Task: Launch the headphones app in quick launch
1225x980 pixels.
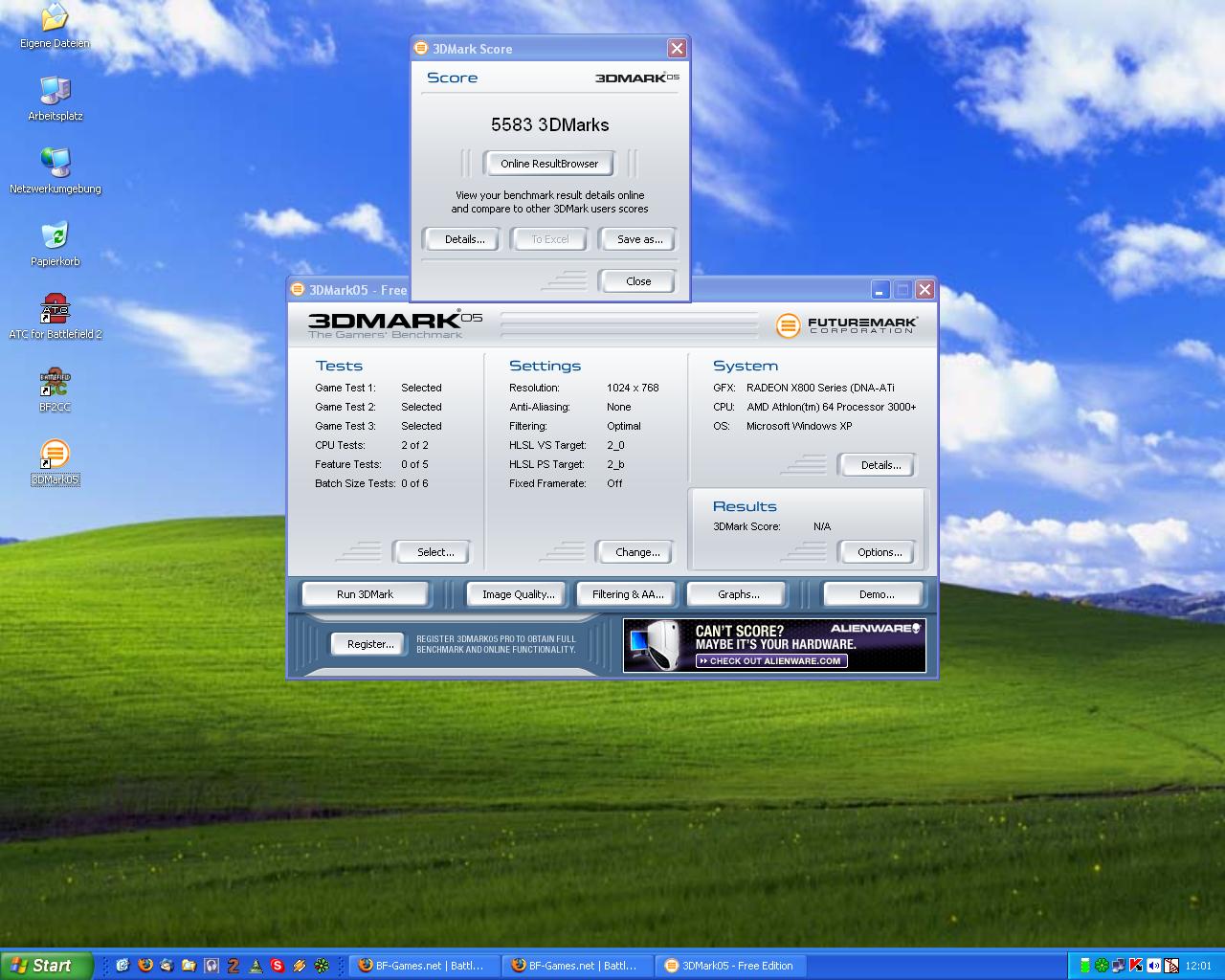Action: pos(212,966)
